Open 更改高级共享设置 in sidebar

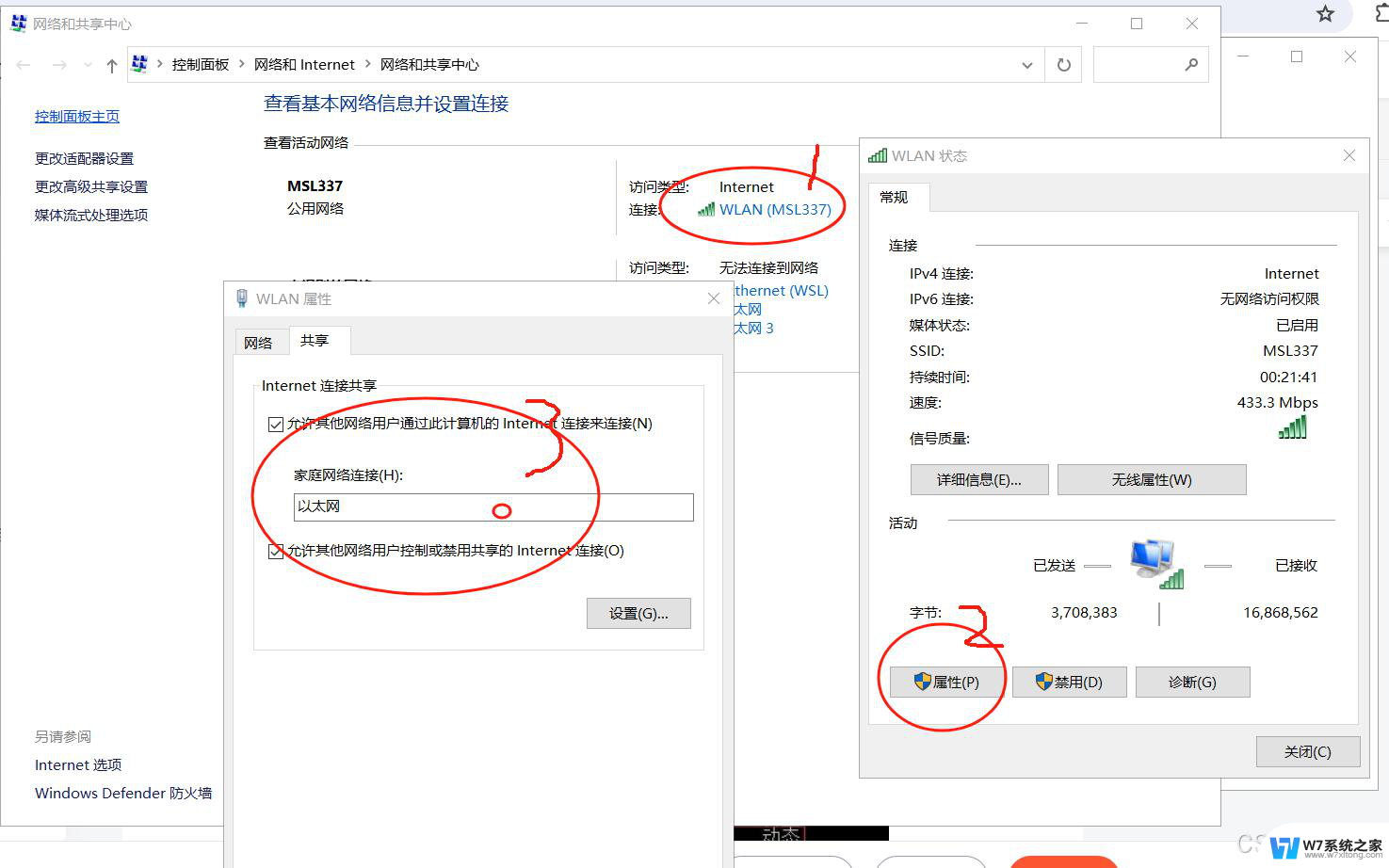click(x=91, y=187)
